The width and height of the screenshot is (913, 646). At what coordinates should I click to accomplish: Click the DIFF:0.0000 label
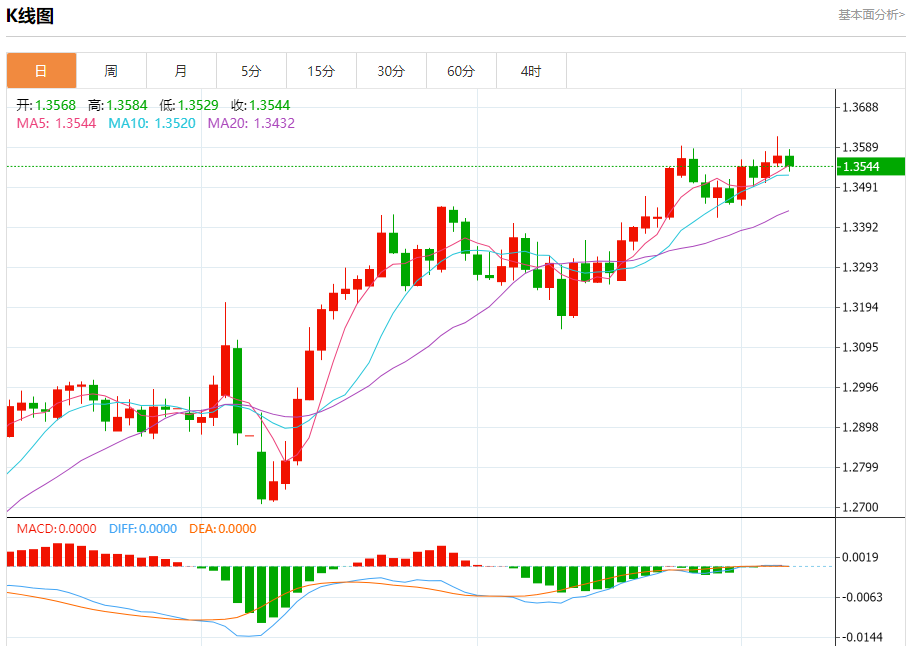[143, 529]
